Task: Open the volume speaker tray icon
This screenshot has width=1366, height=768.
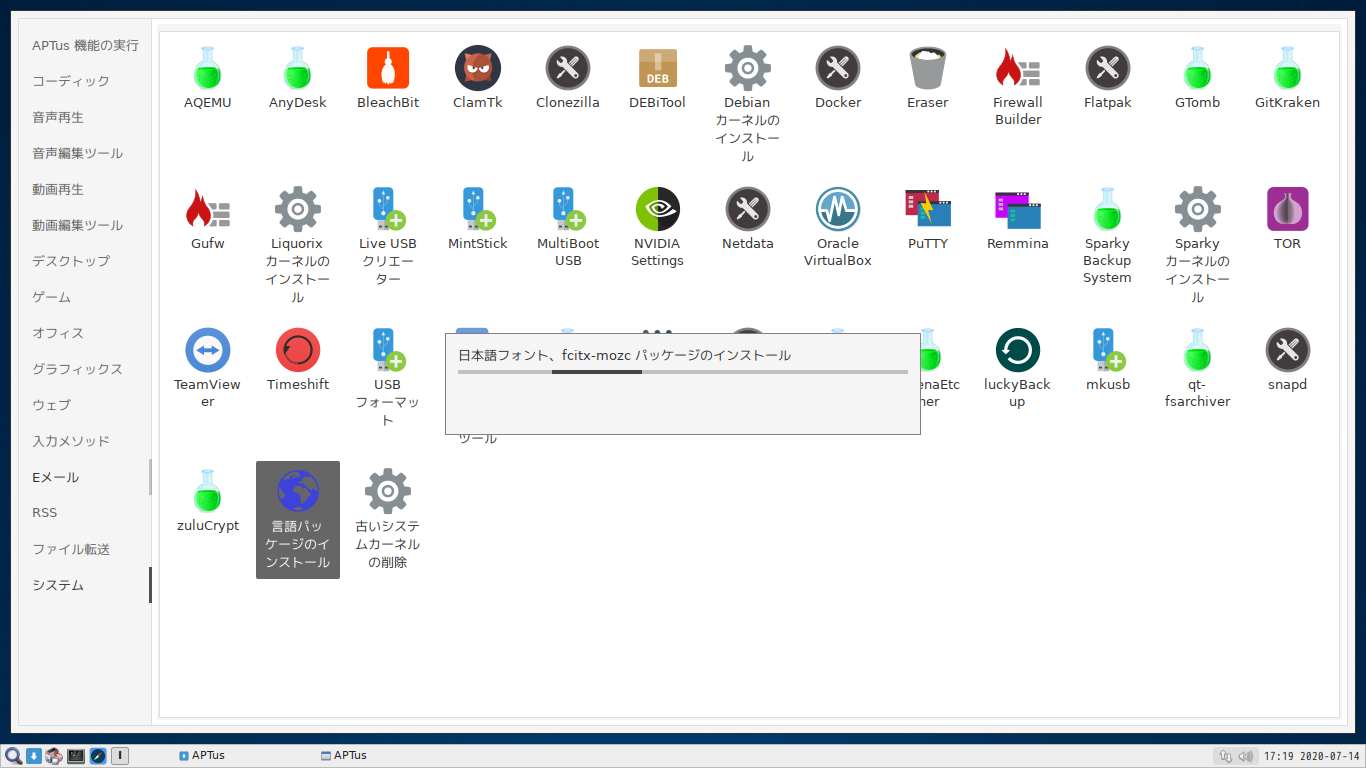Action: (x=1245, y=756)
